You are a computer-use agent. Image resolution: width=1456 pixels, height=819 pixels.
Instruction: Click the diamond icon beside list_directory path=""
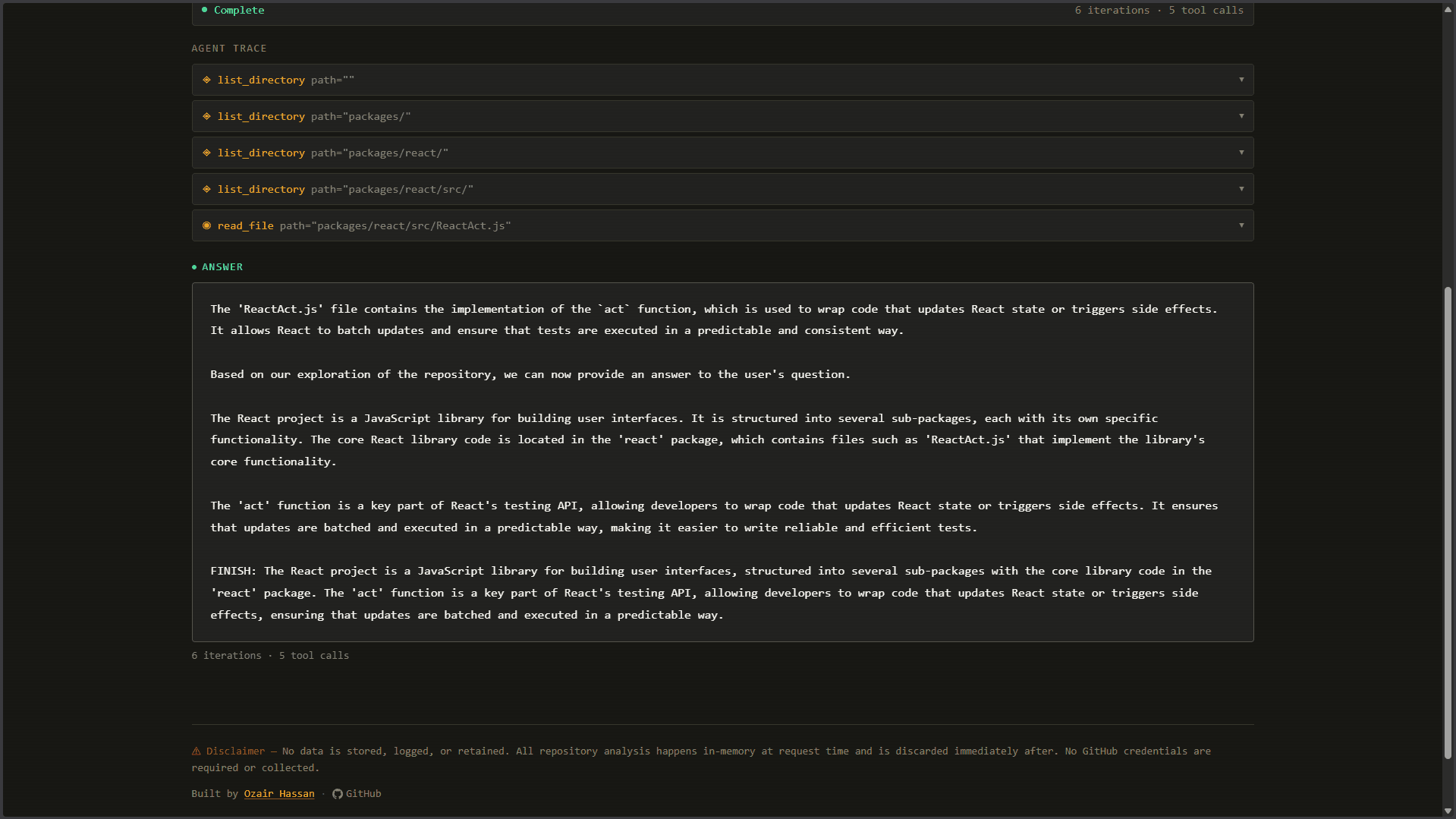[206, 80]
